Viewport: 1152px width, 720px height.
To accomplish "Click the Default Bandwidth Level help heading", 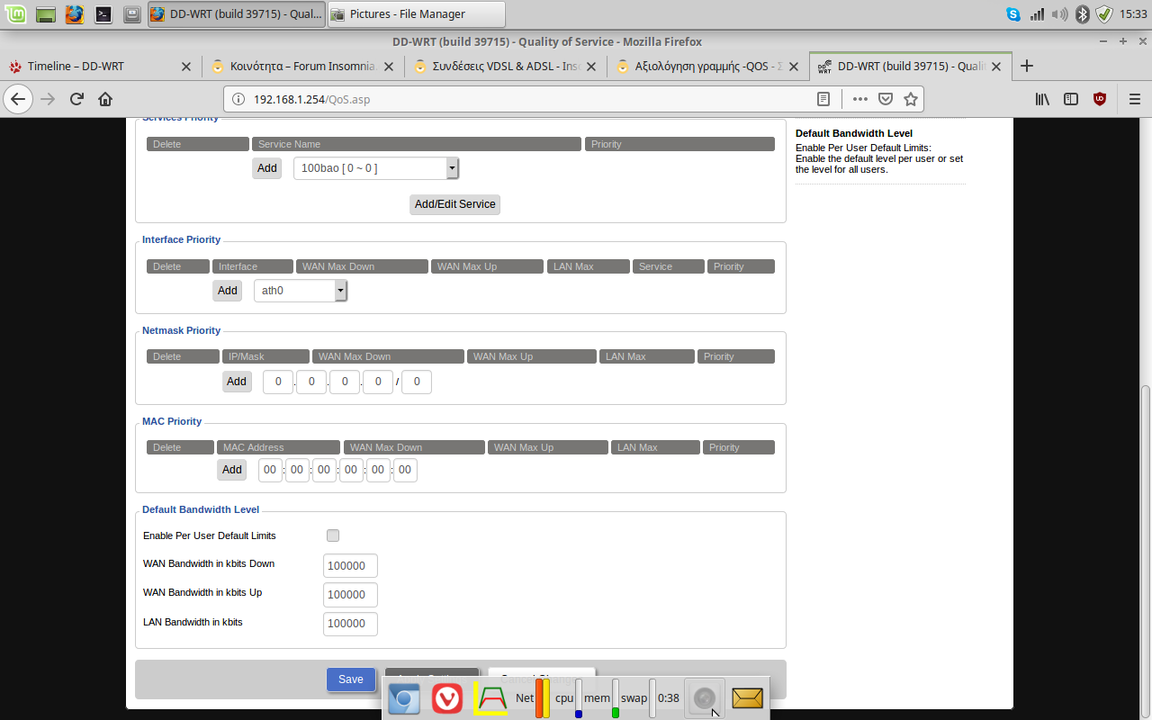I will click(854, 133).
